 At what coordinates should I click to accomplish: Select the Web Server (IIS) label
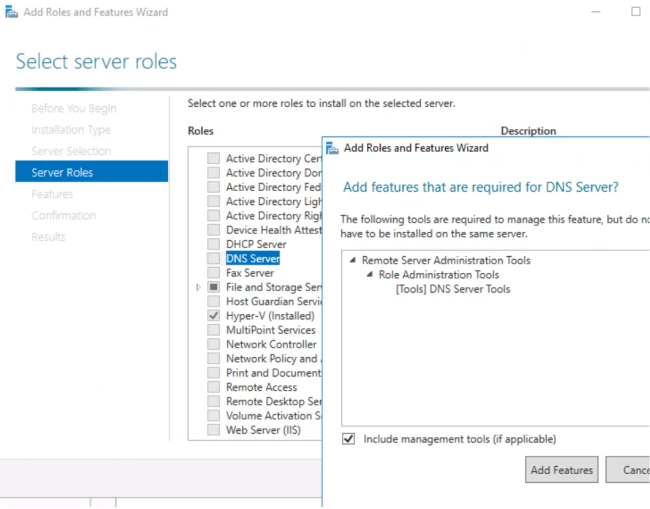(263, 430)
